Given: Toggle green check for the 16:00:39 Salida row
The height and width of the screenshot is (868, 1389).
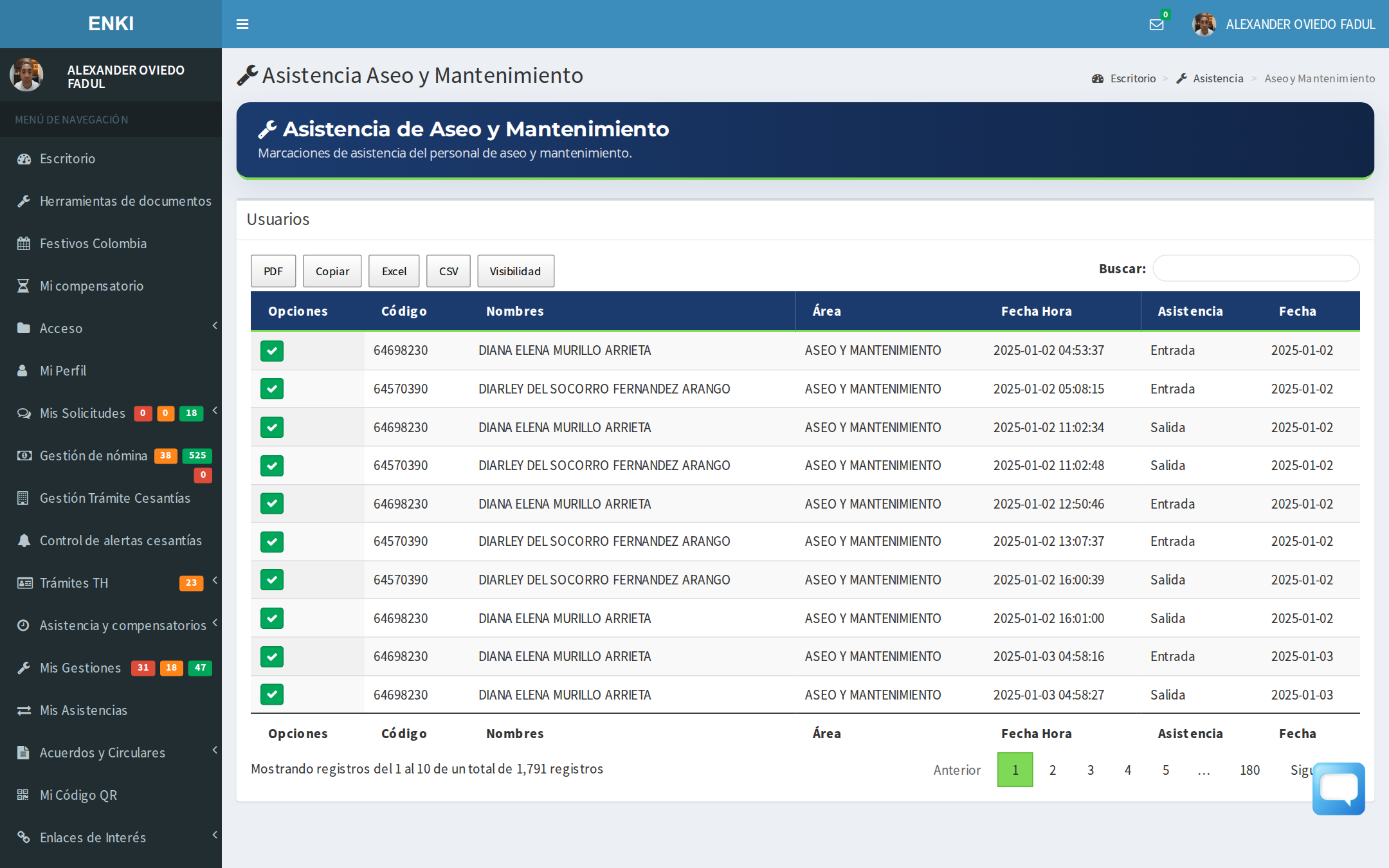Looking at the screenshot, I should tap(272, 580).
